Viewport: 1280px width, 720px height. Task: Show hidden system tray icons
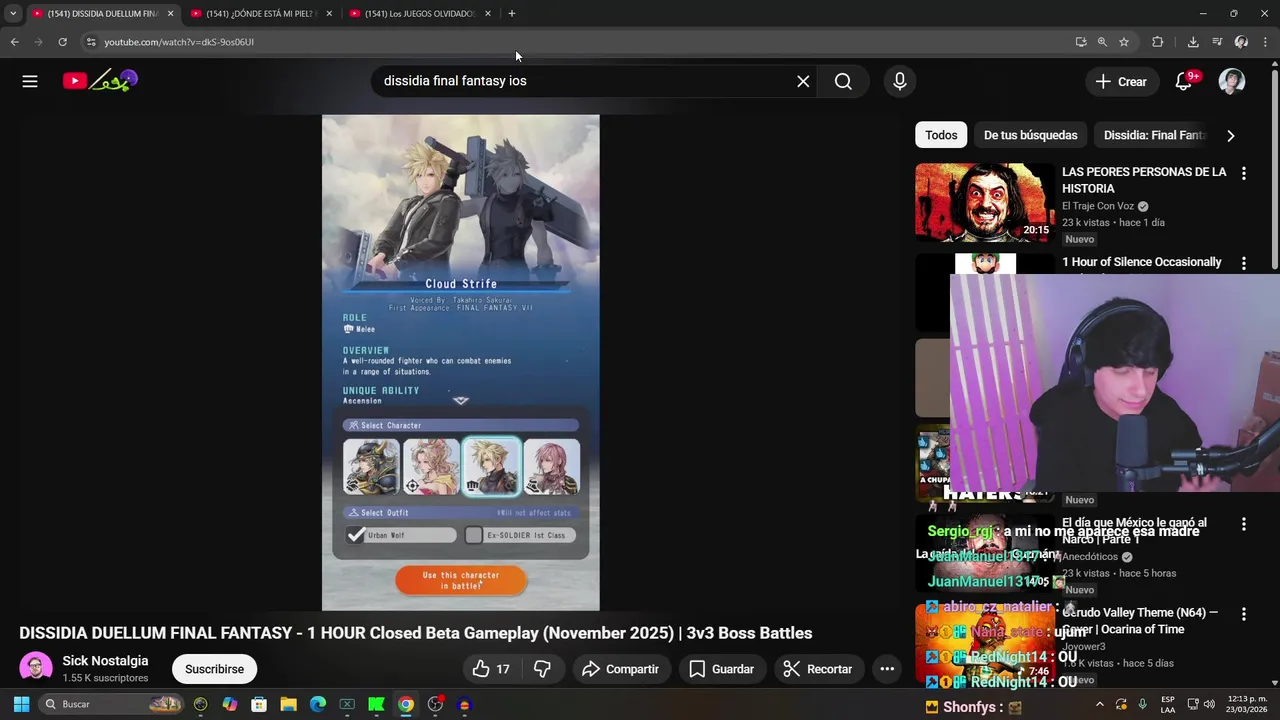pos(1099,704)
